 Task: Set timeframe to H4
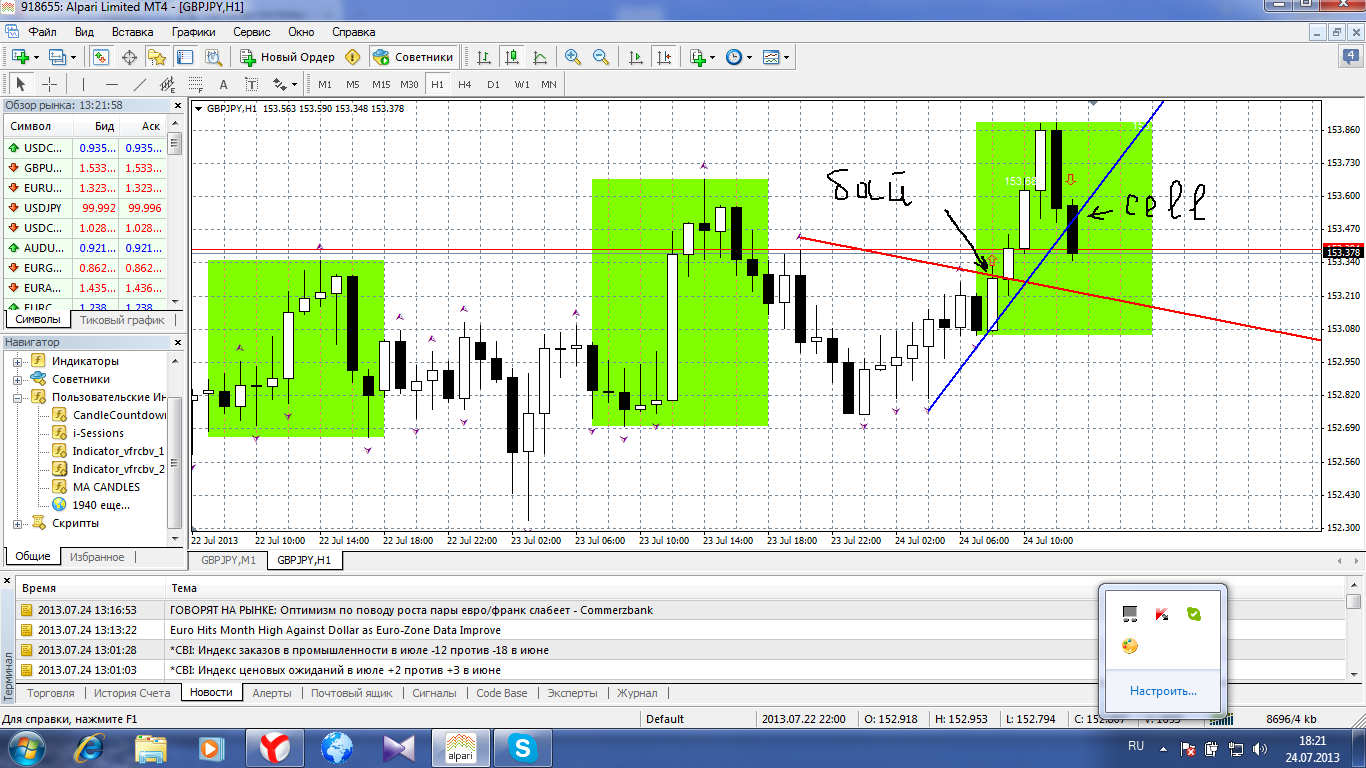tap(465, 84)
